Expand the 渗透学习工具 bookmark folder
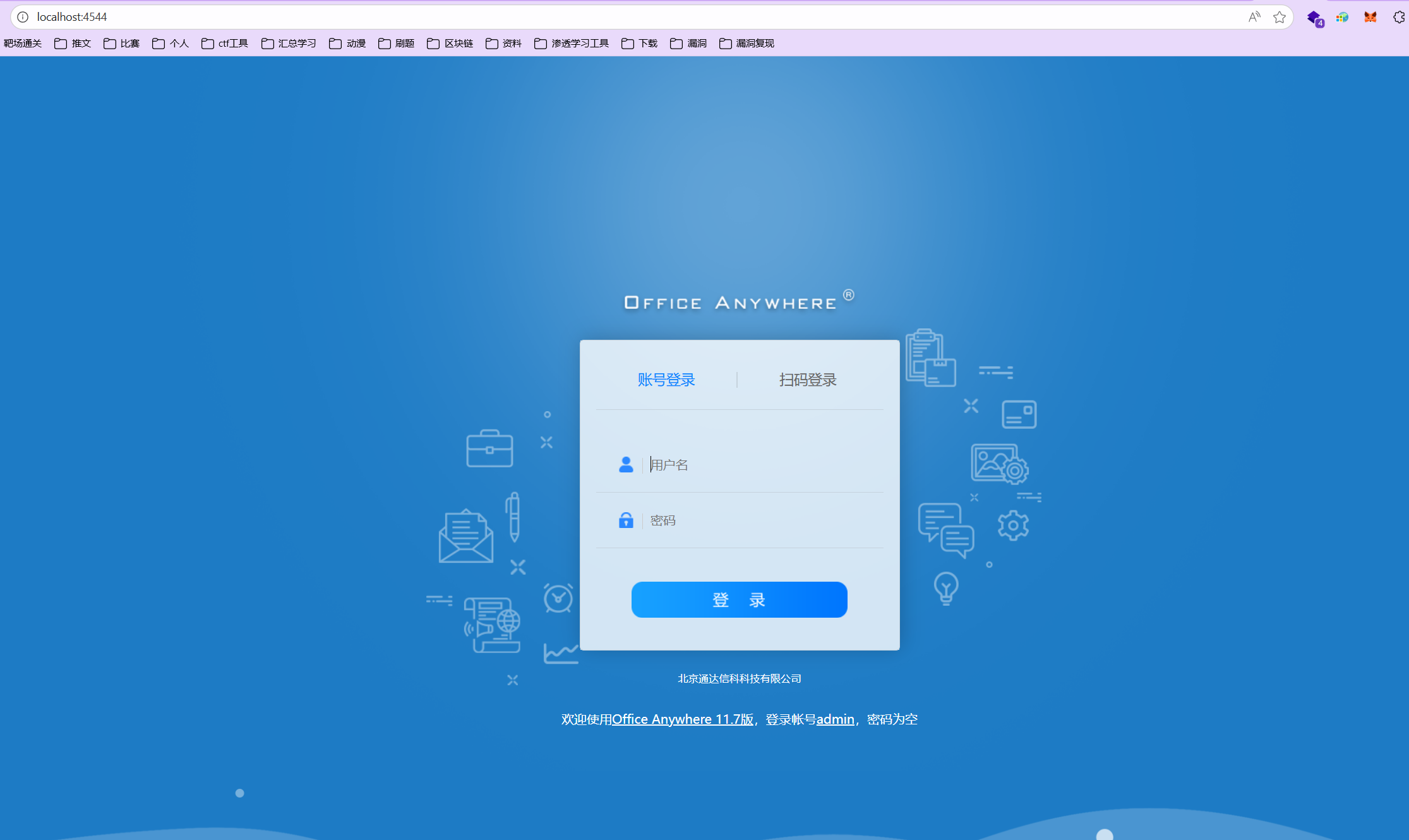Viewport: 1409px width, 840px height. (x=572, y=44)
